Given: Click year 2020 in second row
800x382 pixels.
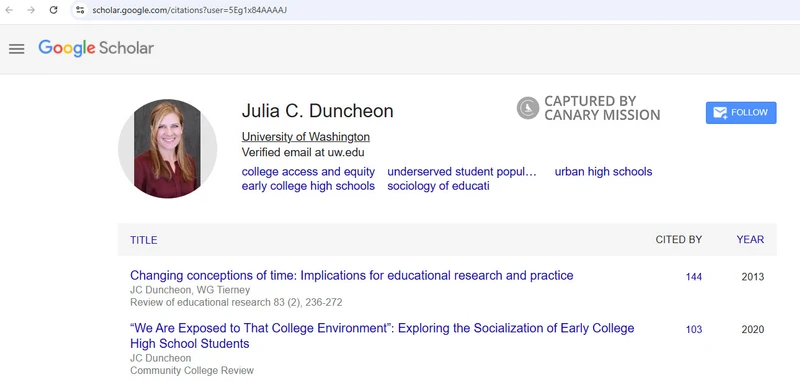Looking at the screenshot, I should pyautogui.click(x=753, y=329).
